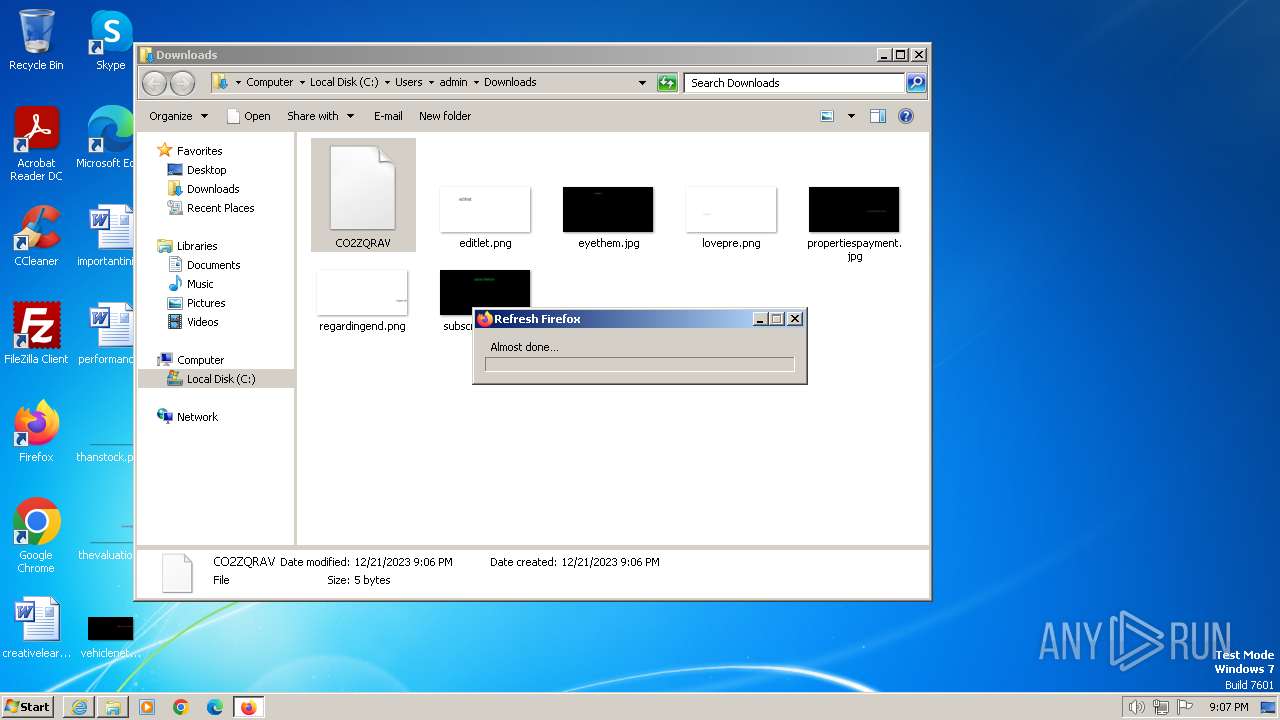
Task: Open the Google Chrome desktop shortcut
Action: [36, 536]
